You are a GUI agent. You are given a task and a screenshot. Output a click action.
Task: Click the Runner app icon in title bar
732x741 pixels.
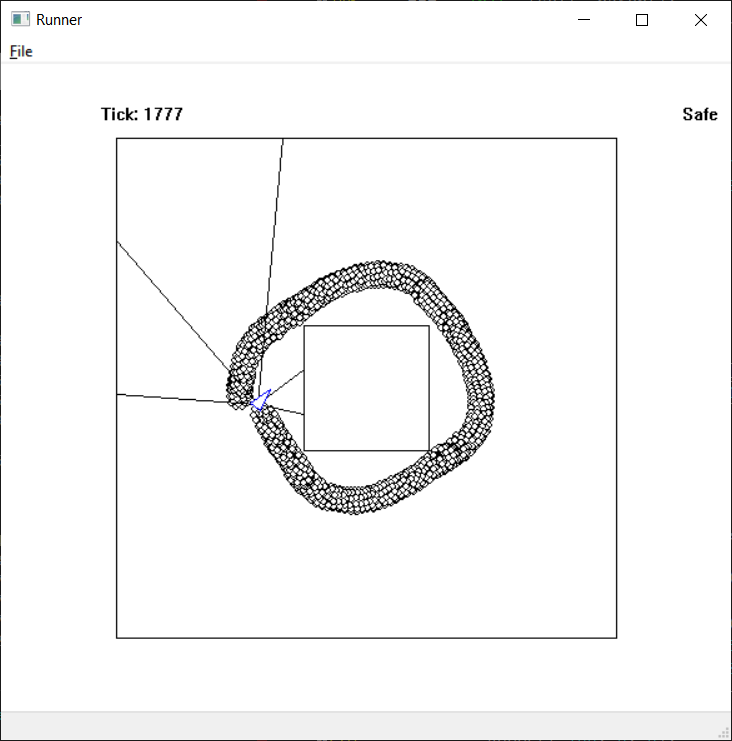(x=20, y=20)
